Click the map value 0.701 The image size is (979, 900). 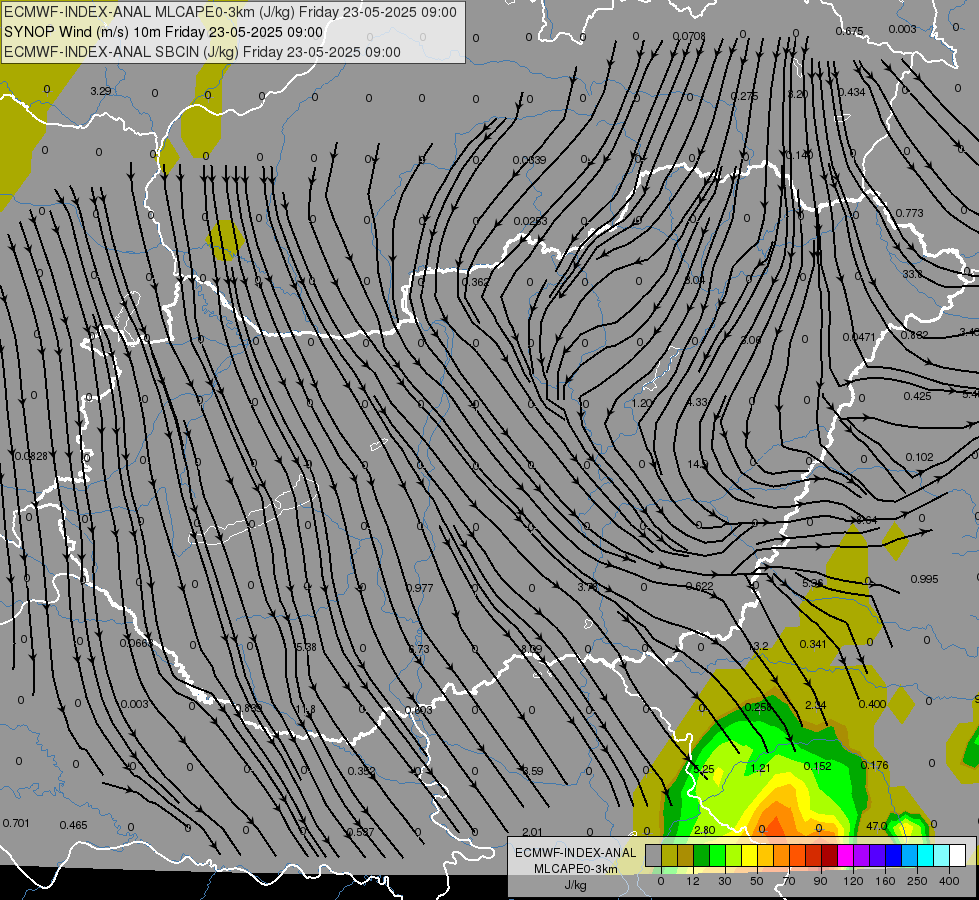click(16, 823)
